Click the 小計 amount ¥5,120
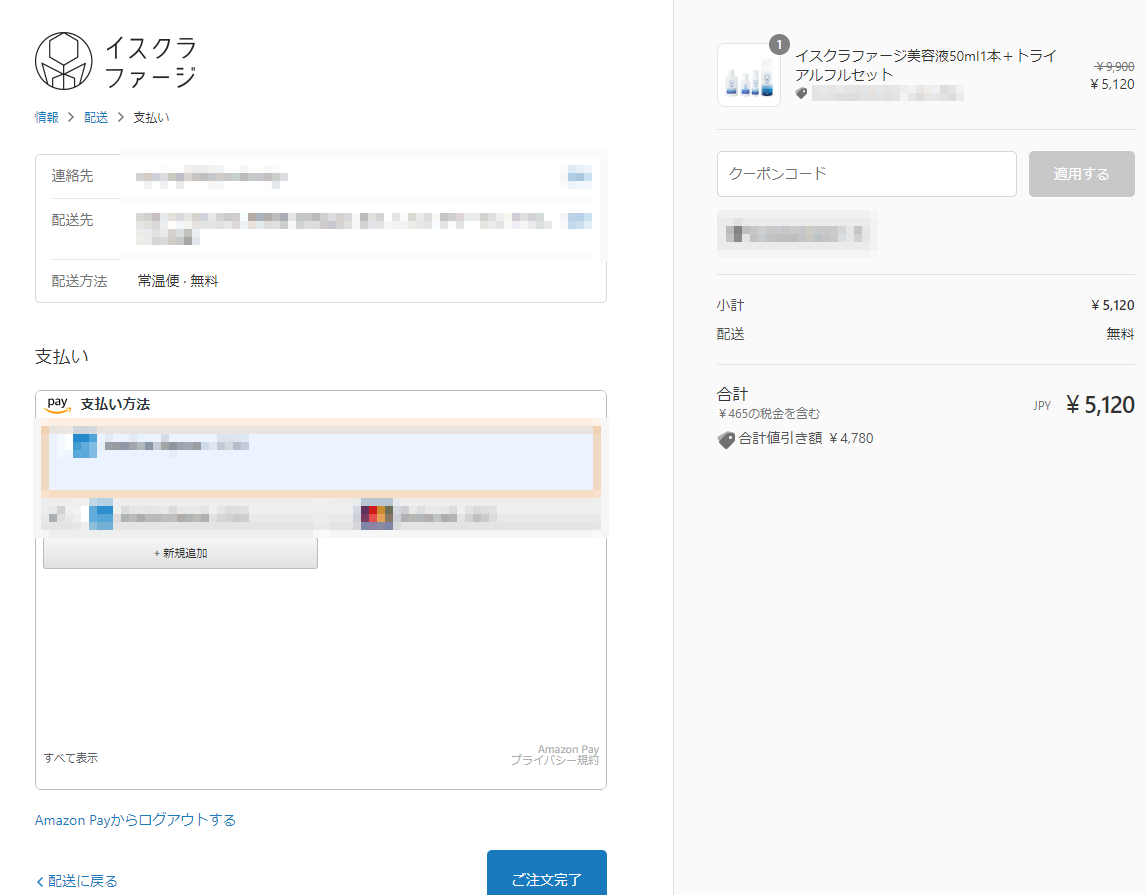1147x895 pixels. click(x=1113, y=305)
